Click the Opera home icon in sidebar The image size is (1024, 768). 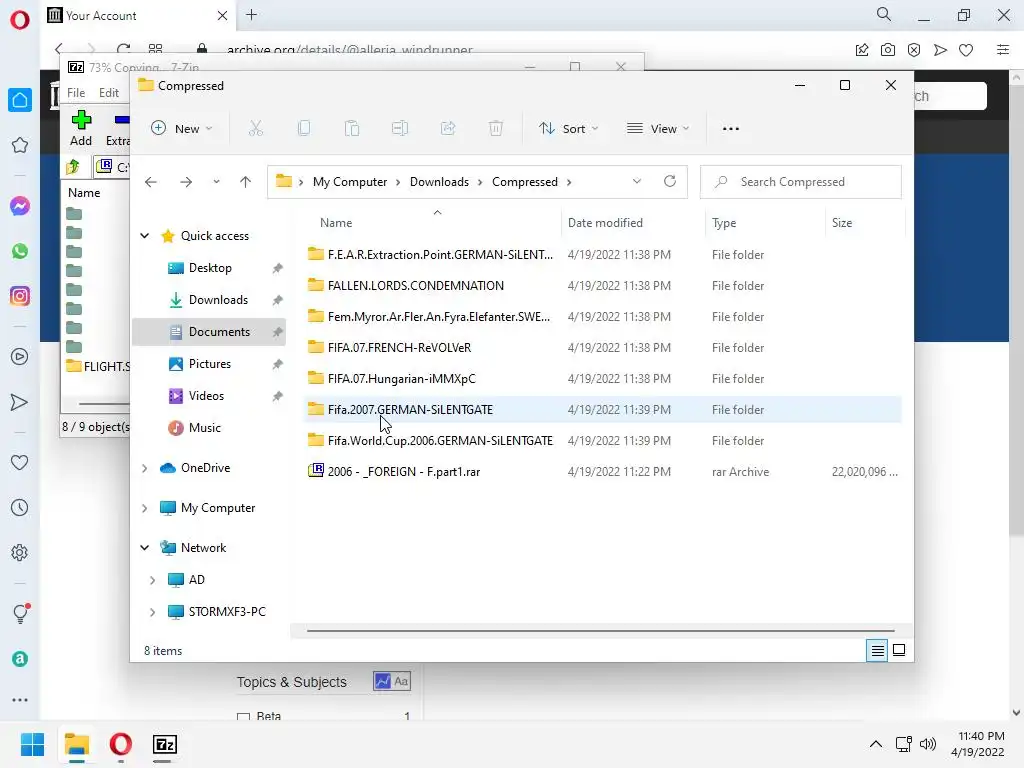(20, 100)
